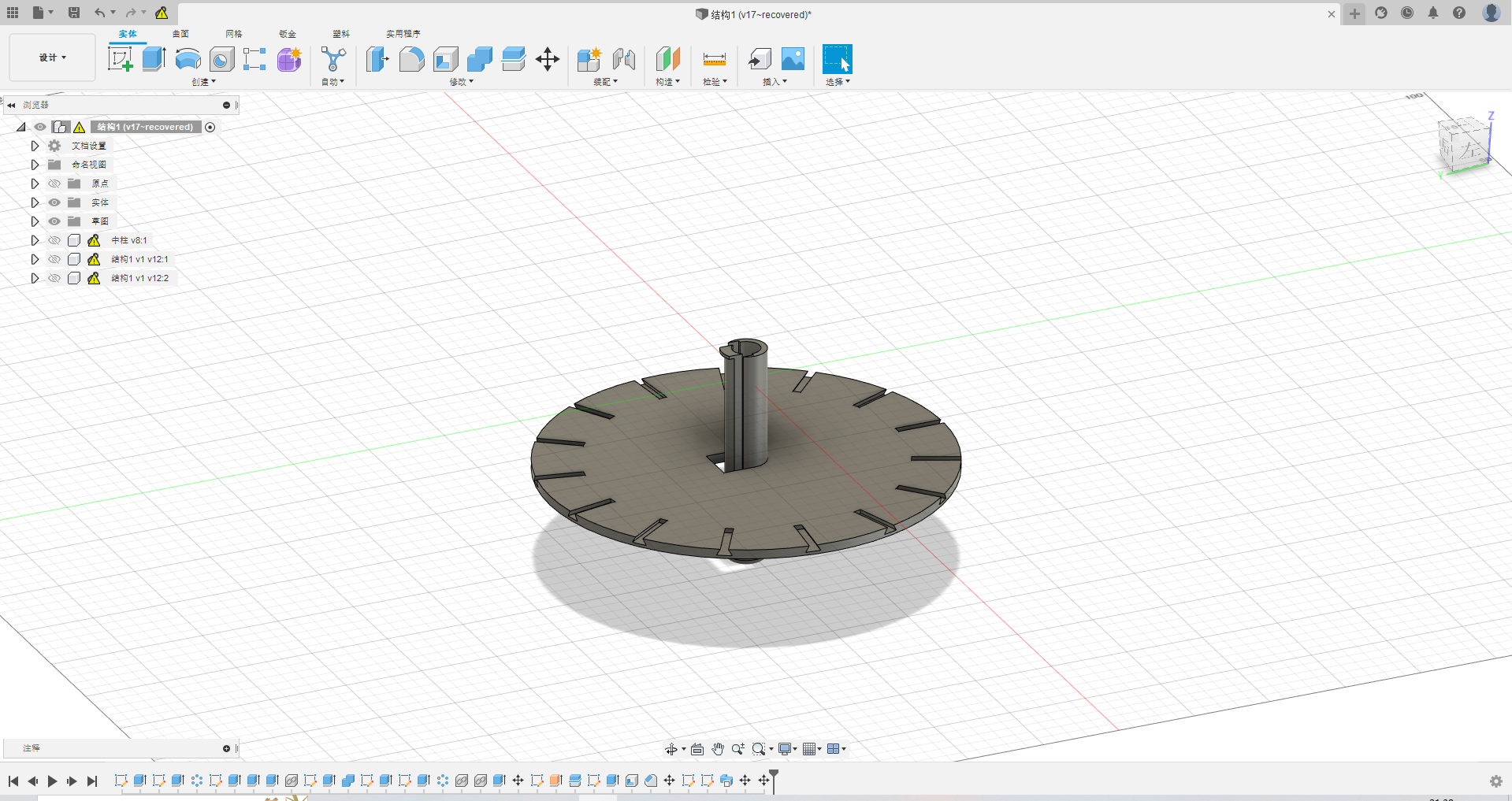Switch to the 曲面 tab
The height and width of the screenshot is (801, 1512).
(180, 34)
